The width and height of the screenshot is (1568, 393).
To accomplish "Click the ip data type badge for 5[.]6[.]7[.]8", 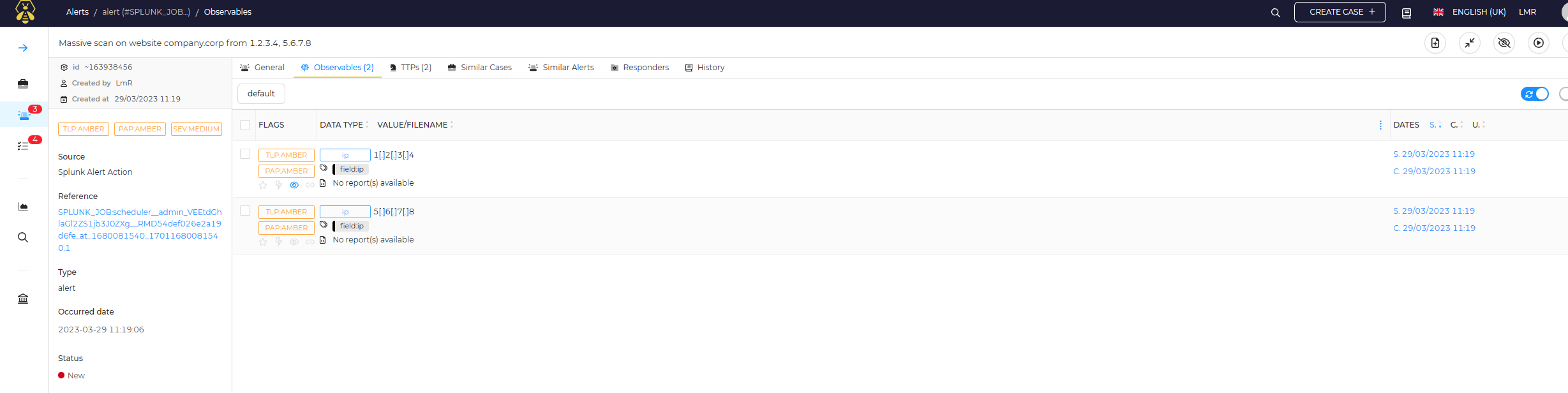I will (x=345, y=212).
